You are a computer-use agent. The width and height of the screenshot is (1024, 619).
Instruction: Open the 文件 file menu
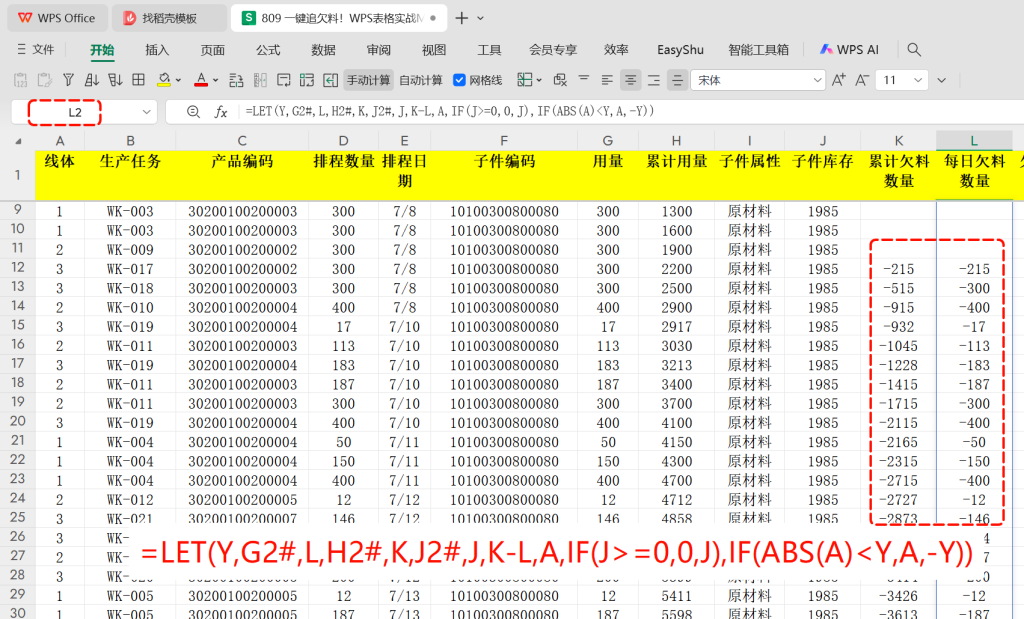(x=36, y=50)
